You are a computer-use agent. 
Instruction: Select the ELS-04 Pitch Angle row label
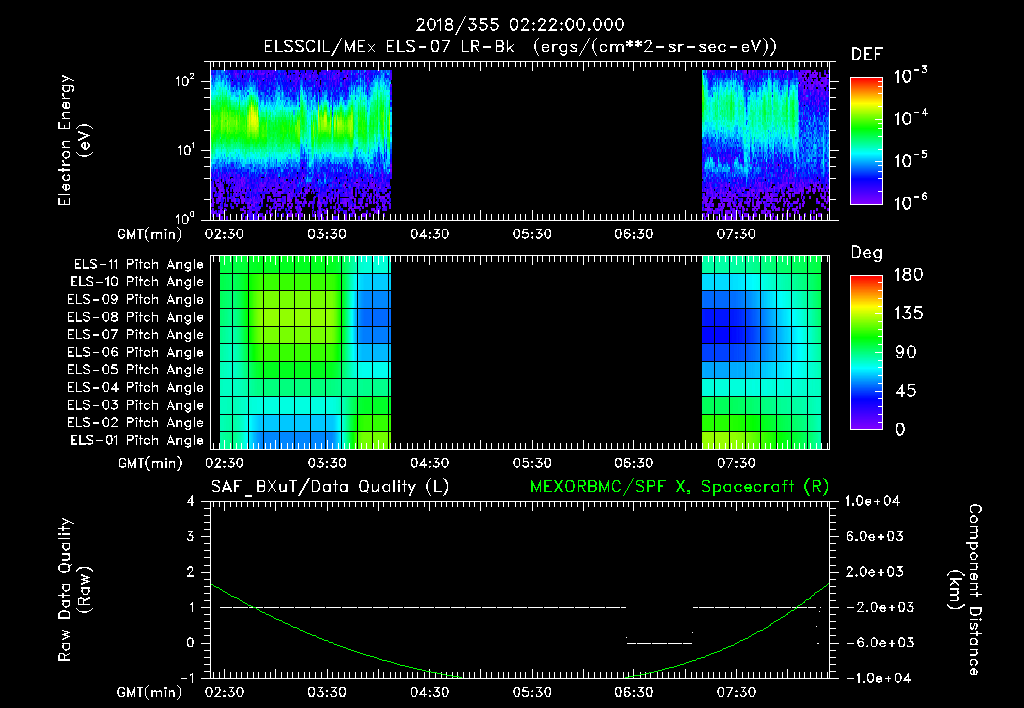click(136, 387)
